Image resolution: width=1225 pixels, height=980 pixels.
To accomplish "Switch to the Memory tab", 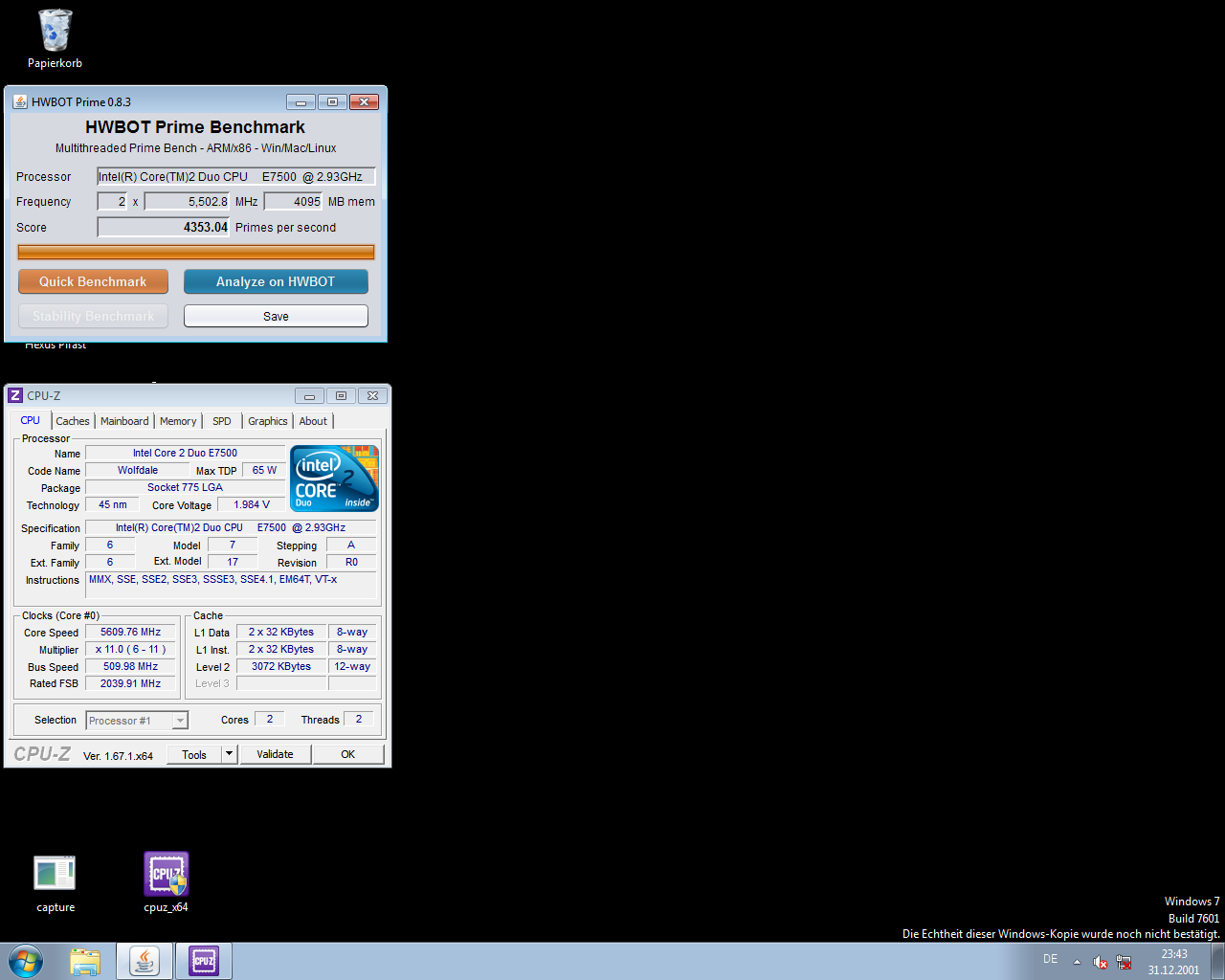I will pyautogui.click(x=178, y=421).
